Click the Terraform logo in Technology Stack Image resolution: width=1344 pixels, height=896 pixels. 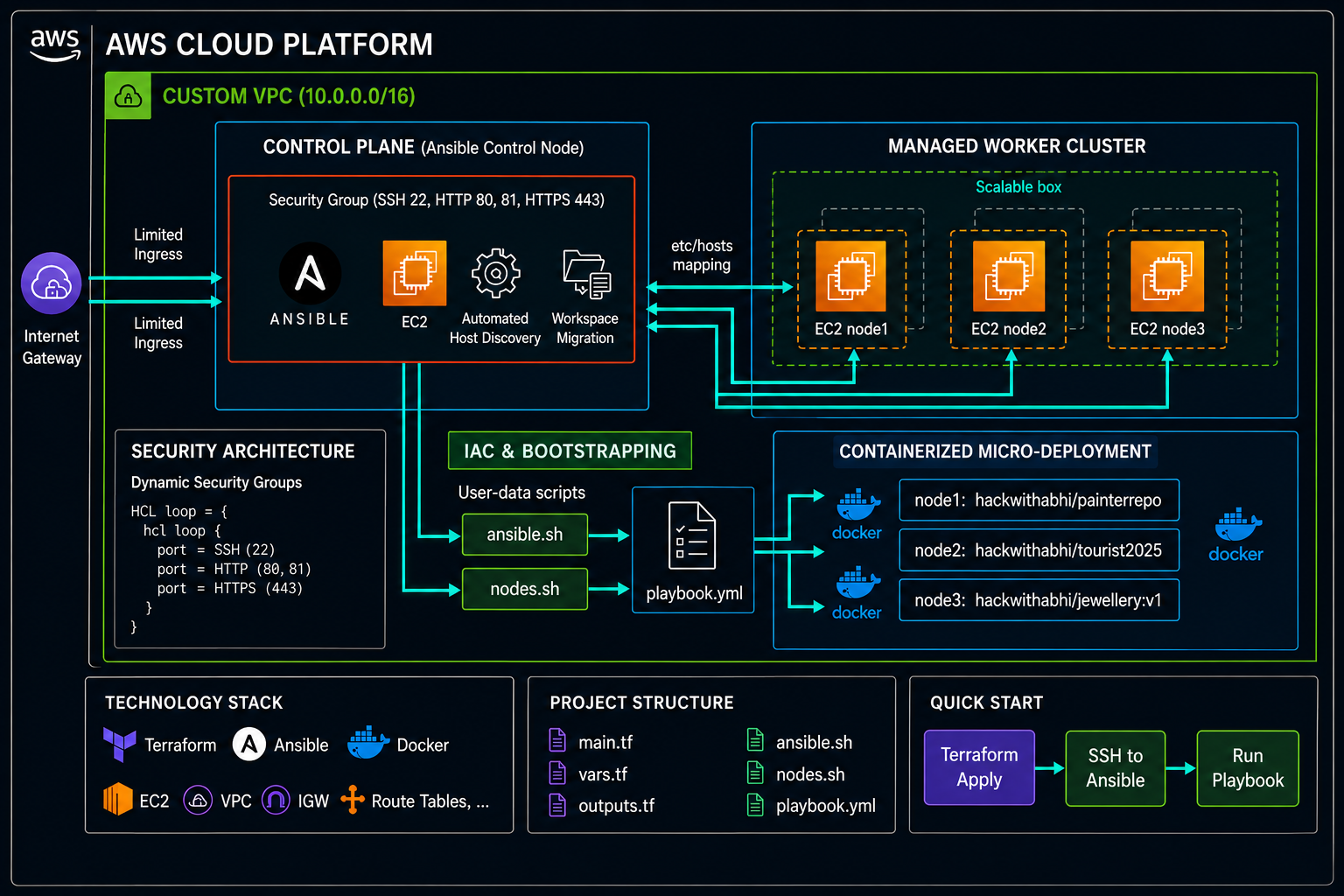(119, 745)
